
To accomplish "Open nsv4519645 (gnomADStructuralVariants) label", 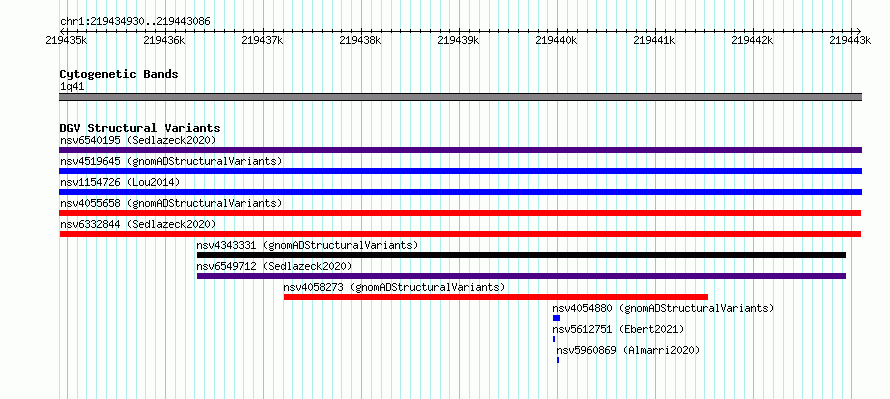I will tap(171, 161).
